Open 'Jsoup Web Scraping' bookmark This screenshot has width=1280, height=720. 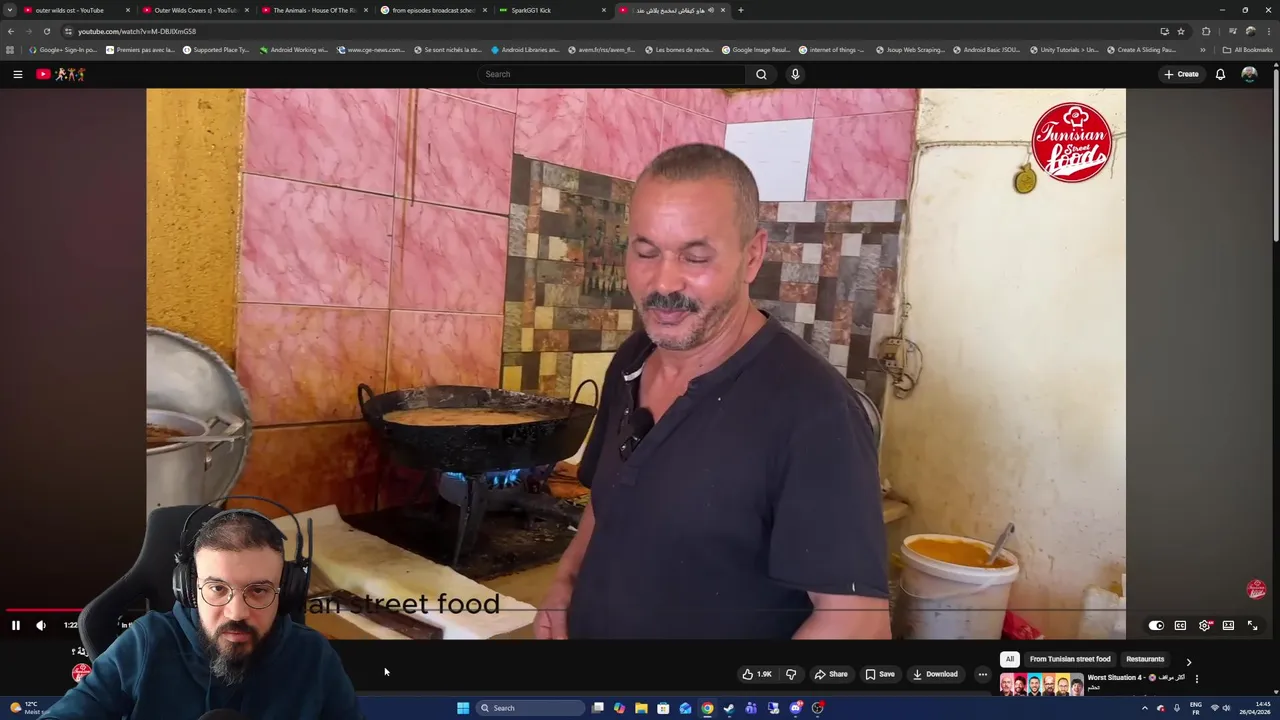(910, 50)
